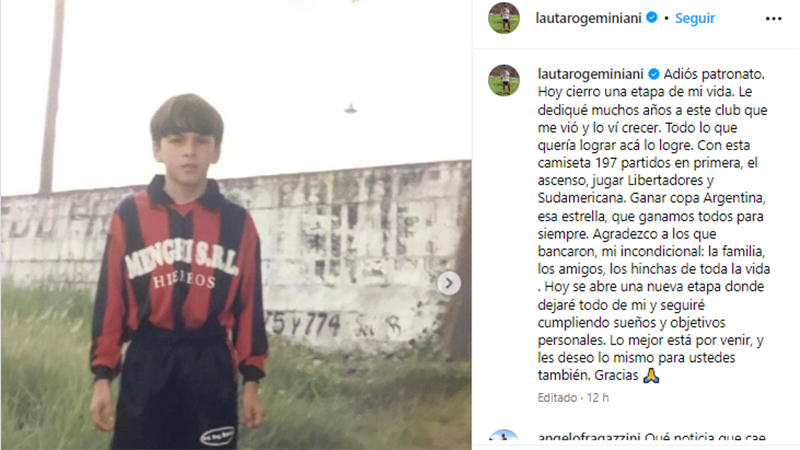Open the lautarogeminiani username in the caption

click(590, 74)
